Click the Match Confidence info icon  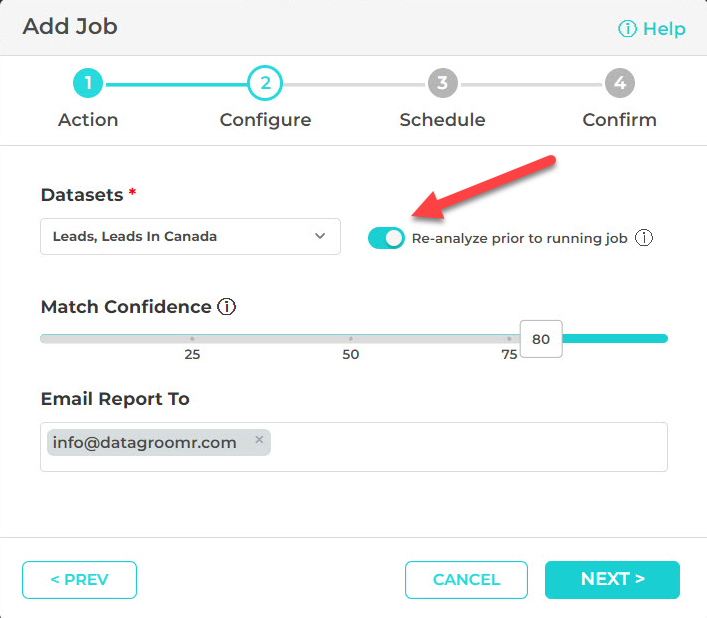pos(227,307)
